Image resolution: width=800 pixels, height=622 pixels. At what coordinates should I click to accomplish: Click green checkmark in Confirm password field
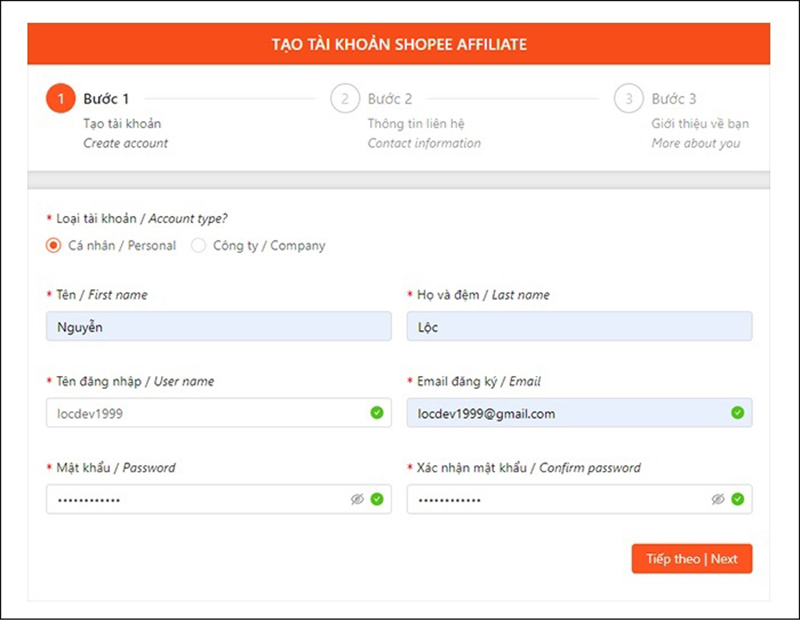click(x=738, y=499)
